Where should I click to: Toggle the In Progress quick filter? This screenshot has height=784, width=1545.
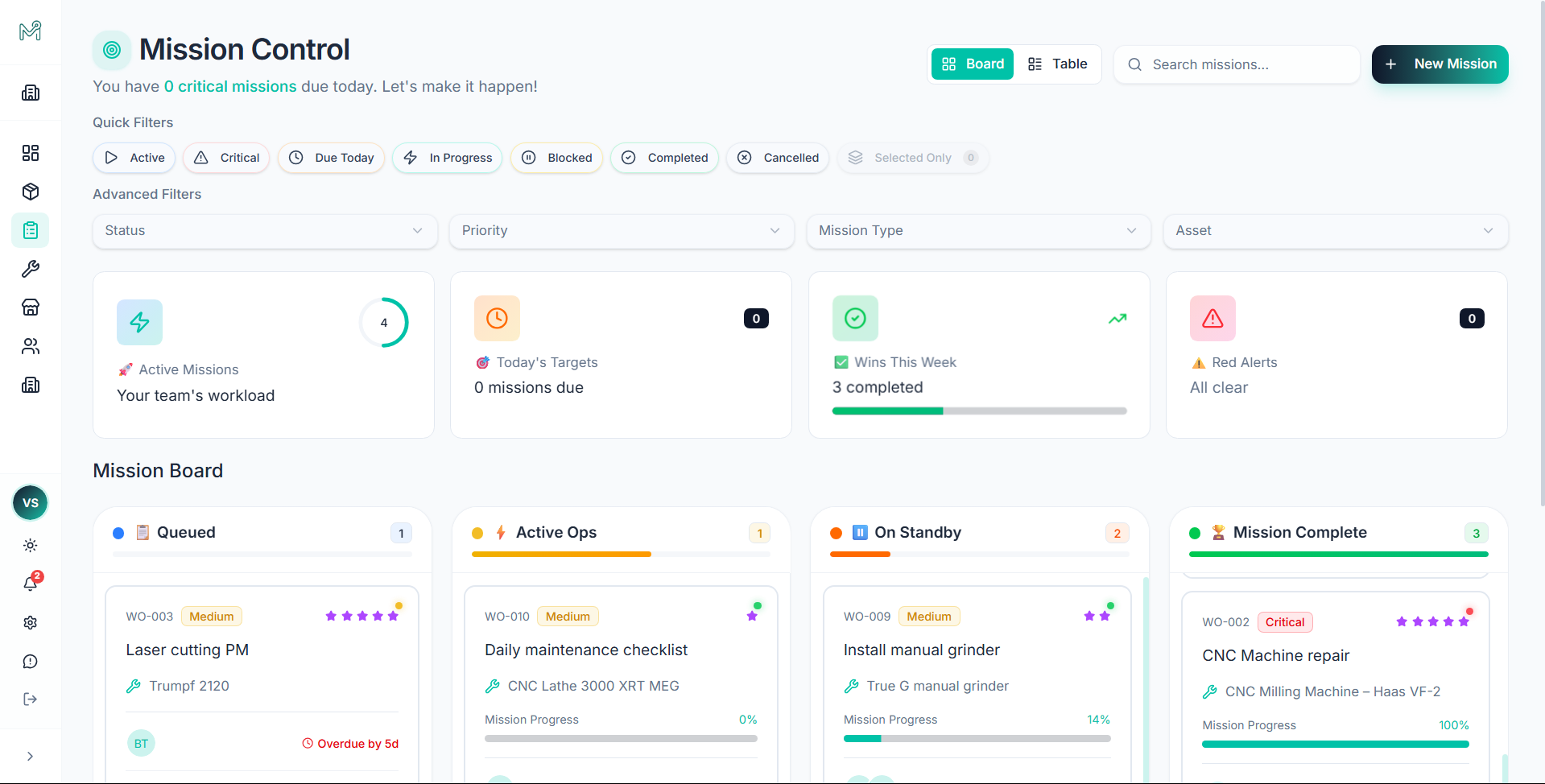[x=448, y=158]
